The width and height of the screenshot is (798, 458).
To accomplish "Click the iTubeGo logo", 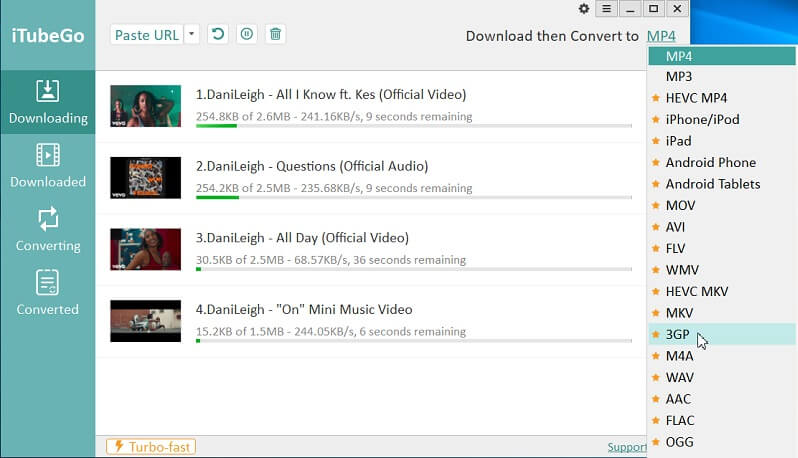I will (x=48, y=36).
